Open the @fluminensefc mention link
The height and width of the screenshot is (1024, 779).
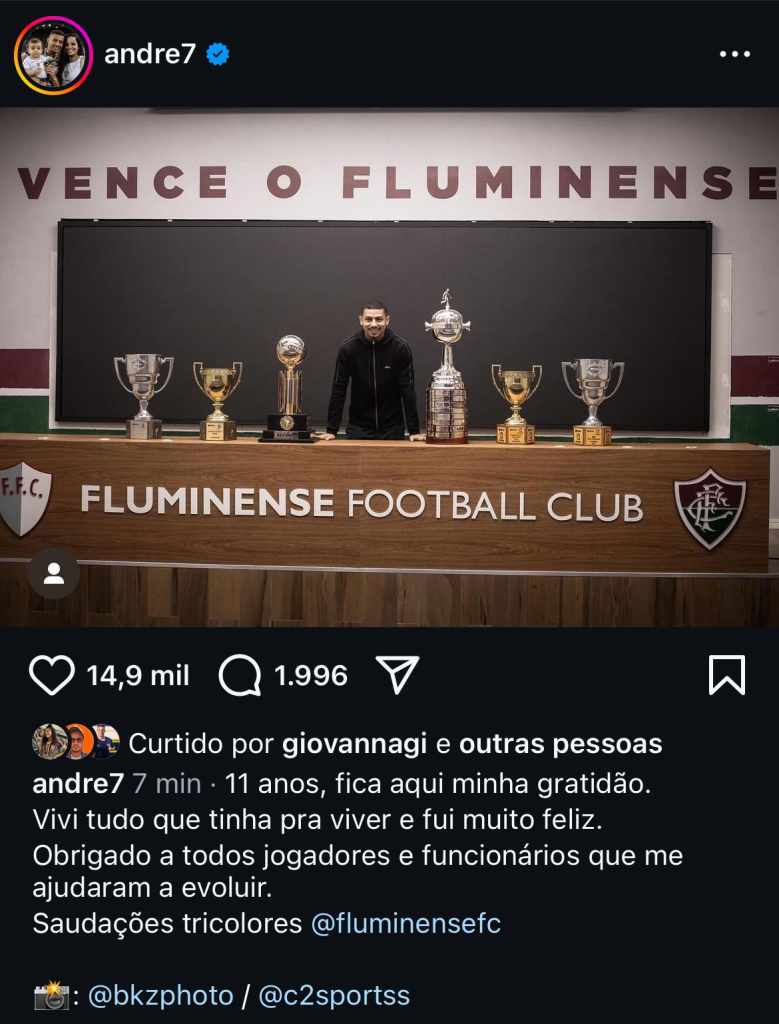[405, 923]
